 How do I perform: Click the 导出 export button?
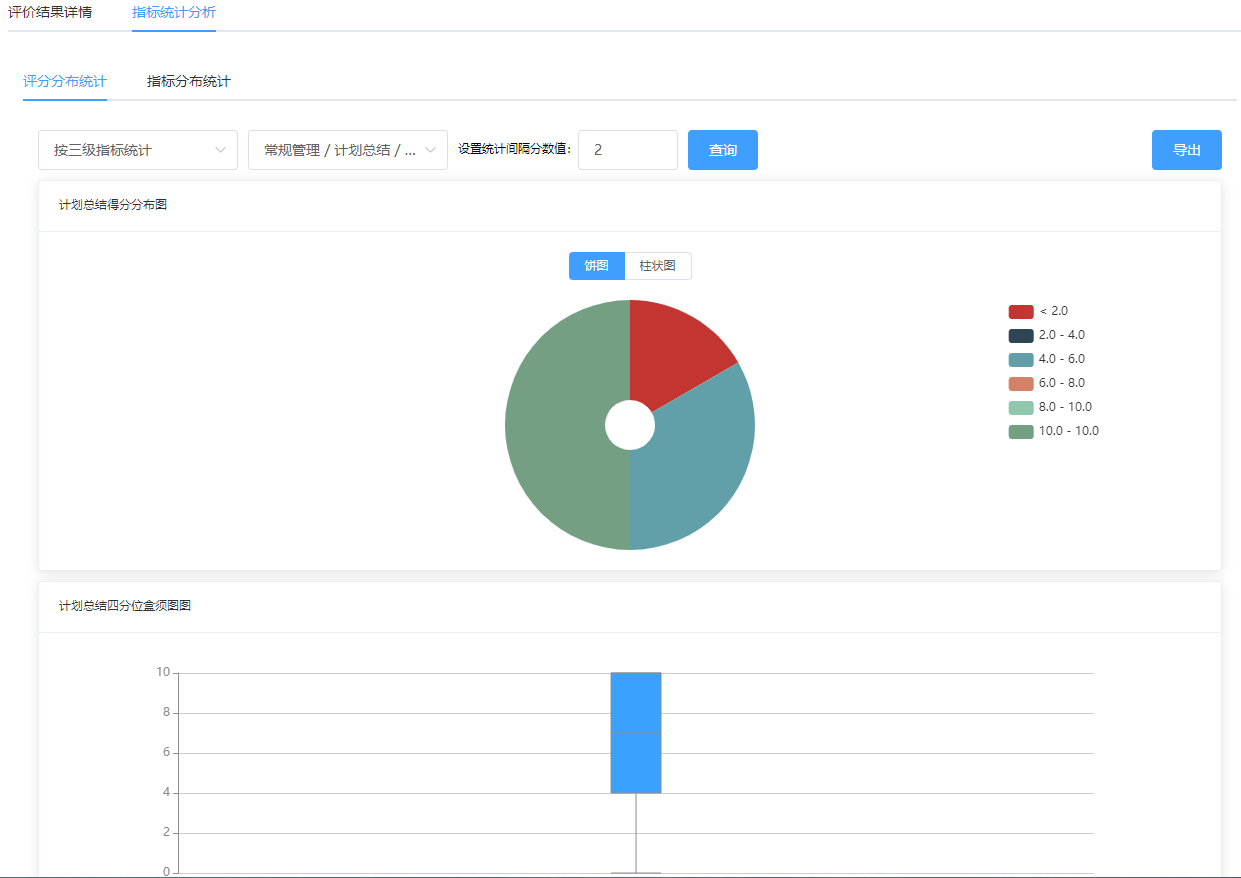pos(1187,150)
